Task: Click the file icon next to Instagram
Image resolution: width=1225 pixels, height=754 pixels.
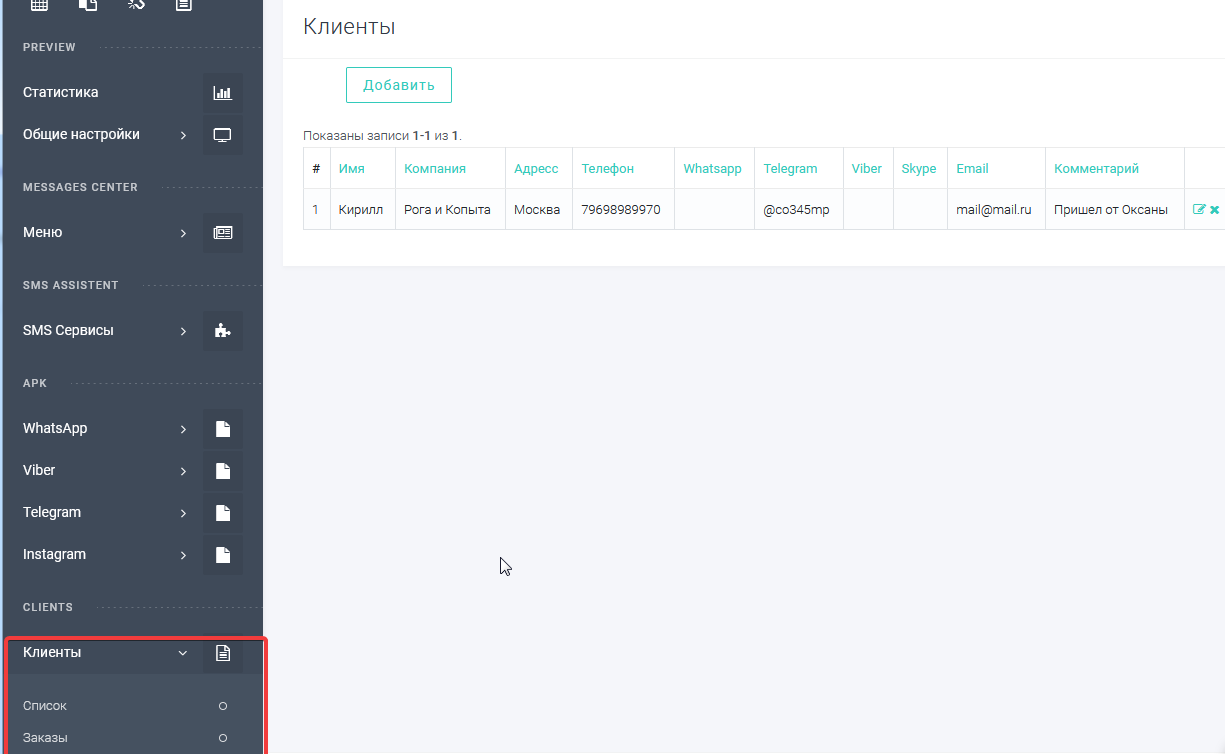Action: pos(222,555)
